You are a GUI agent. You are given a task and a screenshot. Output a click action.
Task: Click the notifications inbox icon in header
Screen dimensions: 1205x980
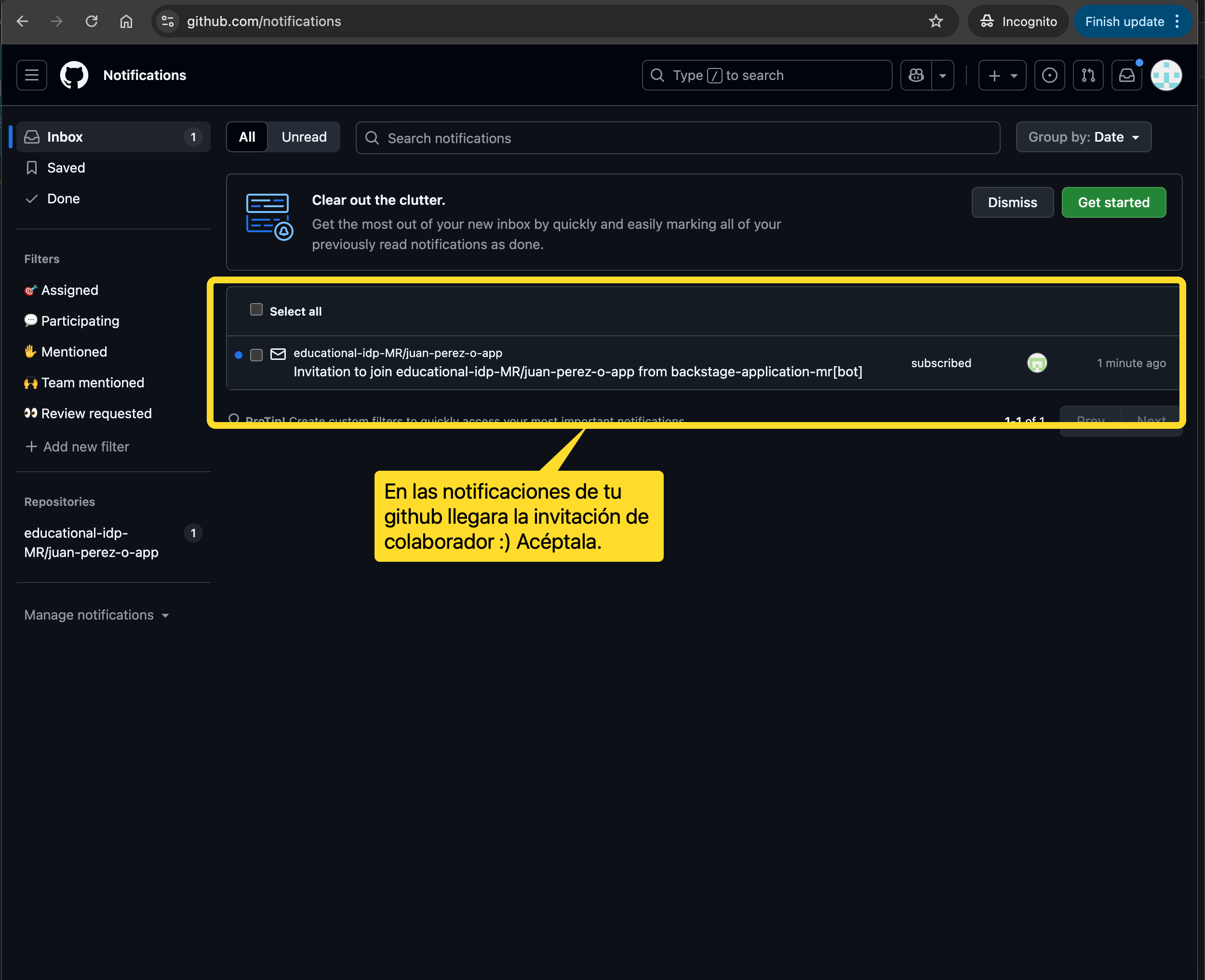[x=1126, y=75]
